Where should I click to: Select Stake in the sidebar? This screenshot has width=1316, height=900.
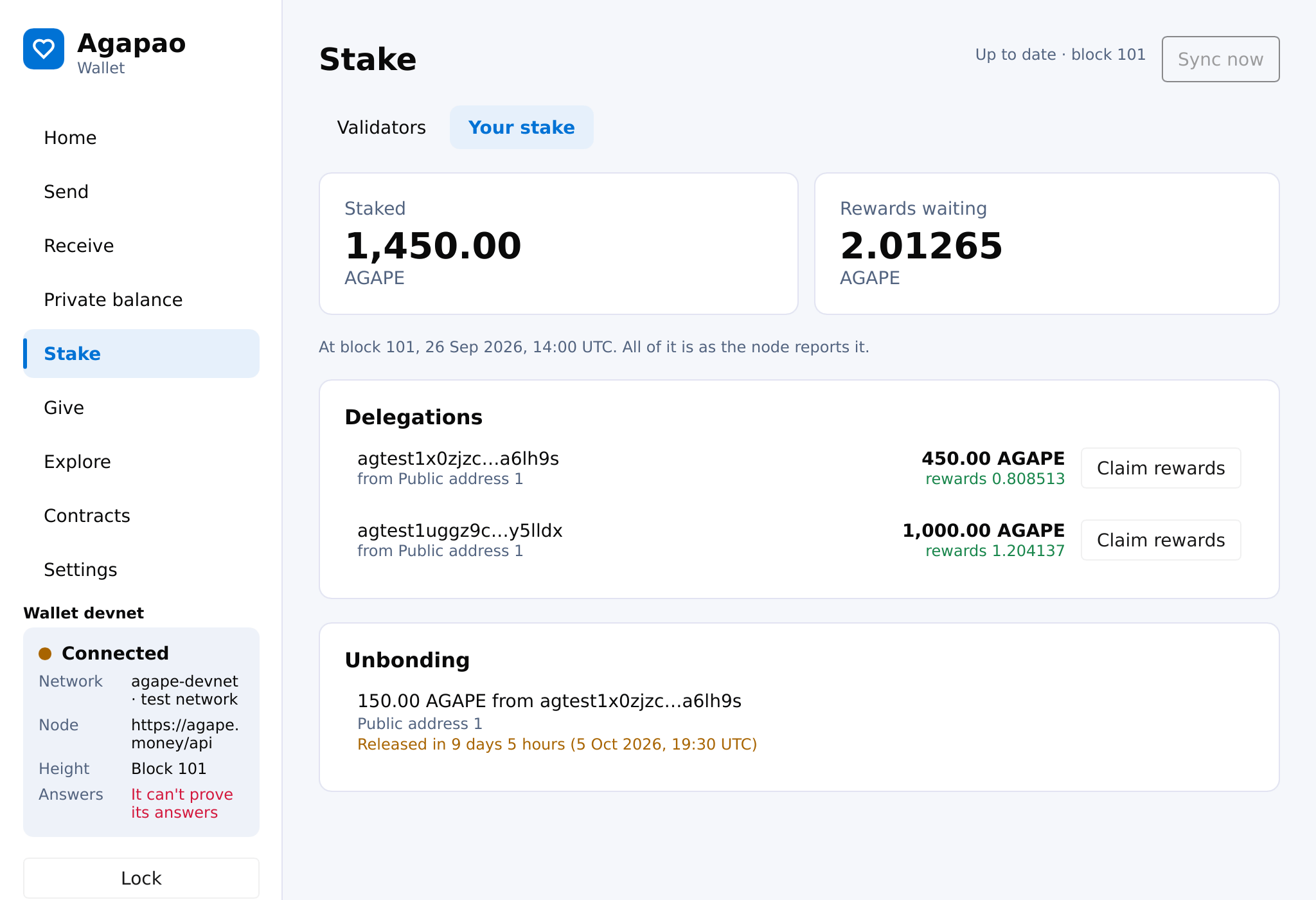point(141,354)
